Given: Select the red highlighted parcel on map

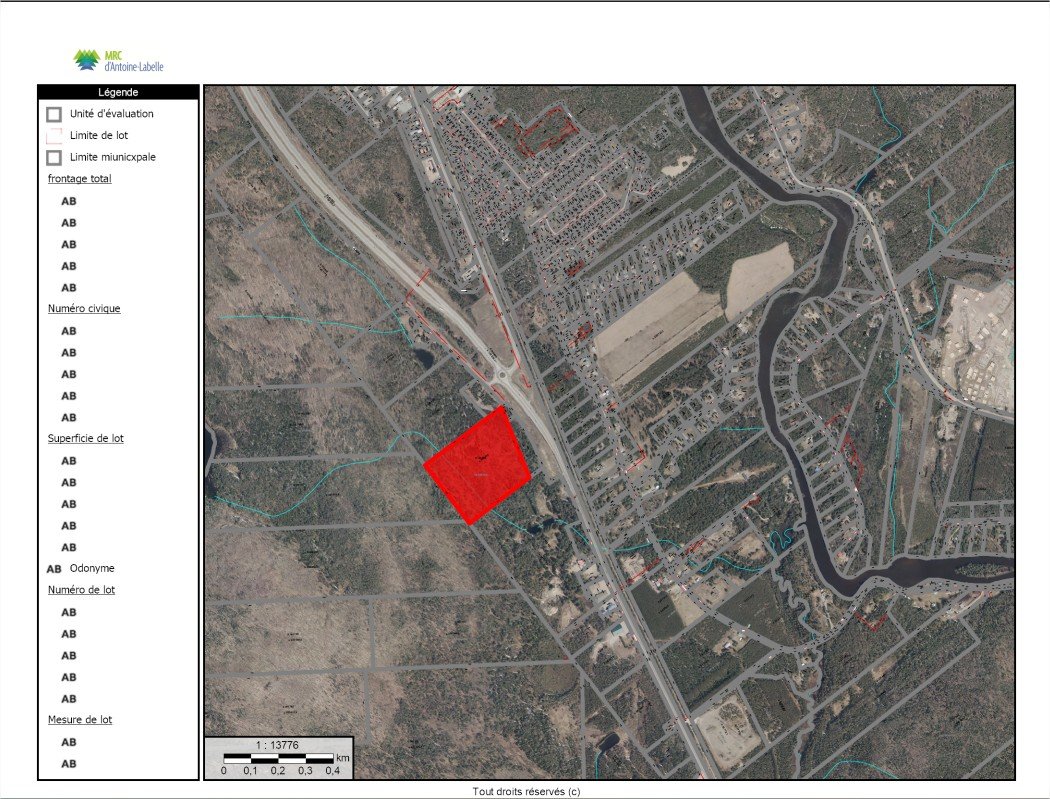Looking at the screenshot, I should (x=478, y=466).
